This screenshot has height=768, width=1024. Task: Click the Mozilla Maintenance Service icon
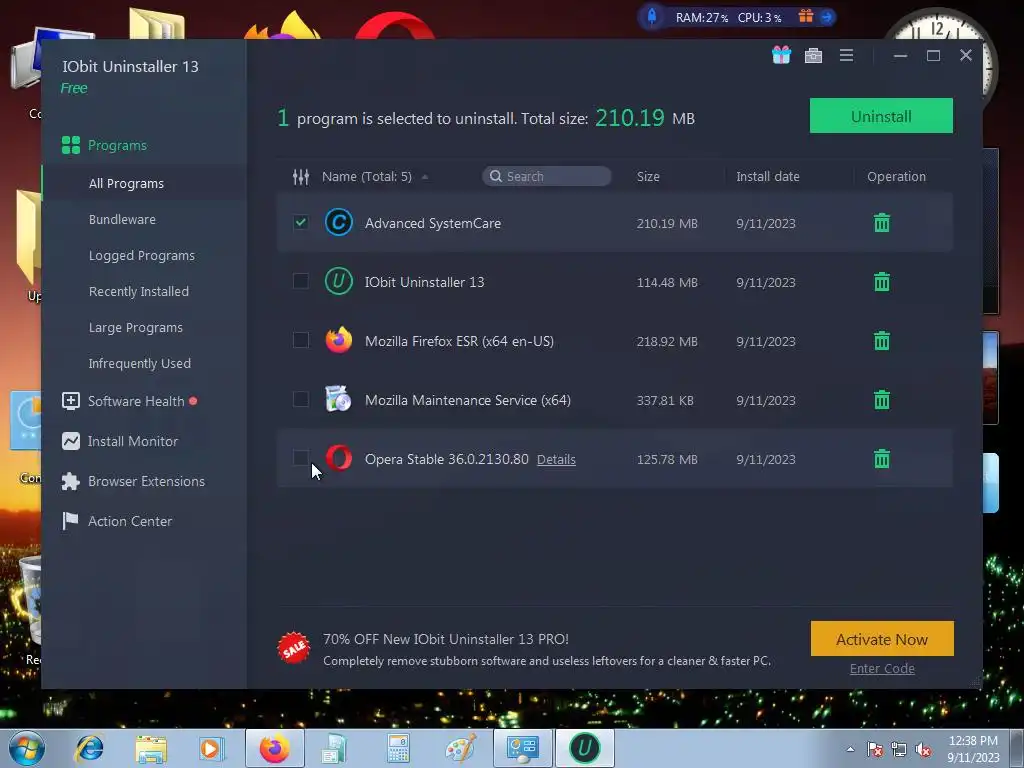[x=338, y=399]
